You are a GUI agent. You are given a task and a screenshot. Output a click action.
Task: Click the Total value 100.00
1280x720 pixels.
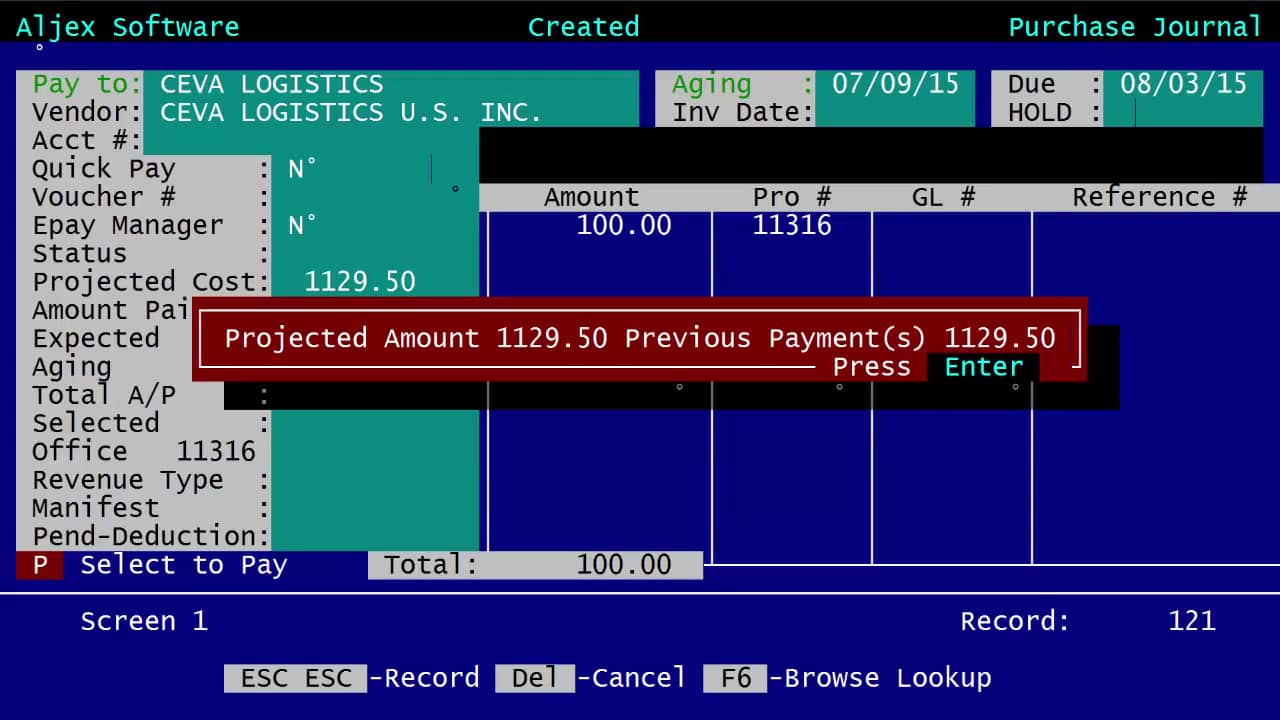[623, 565]
